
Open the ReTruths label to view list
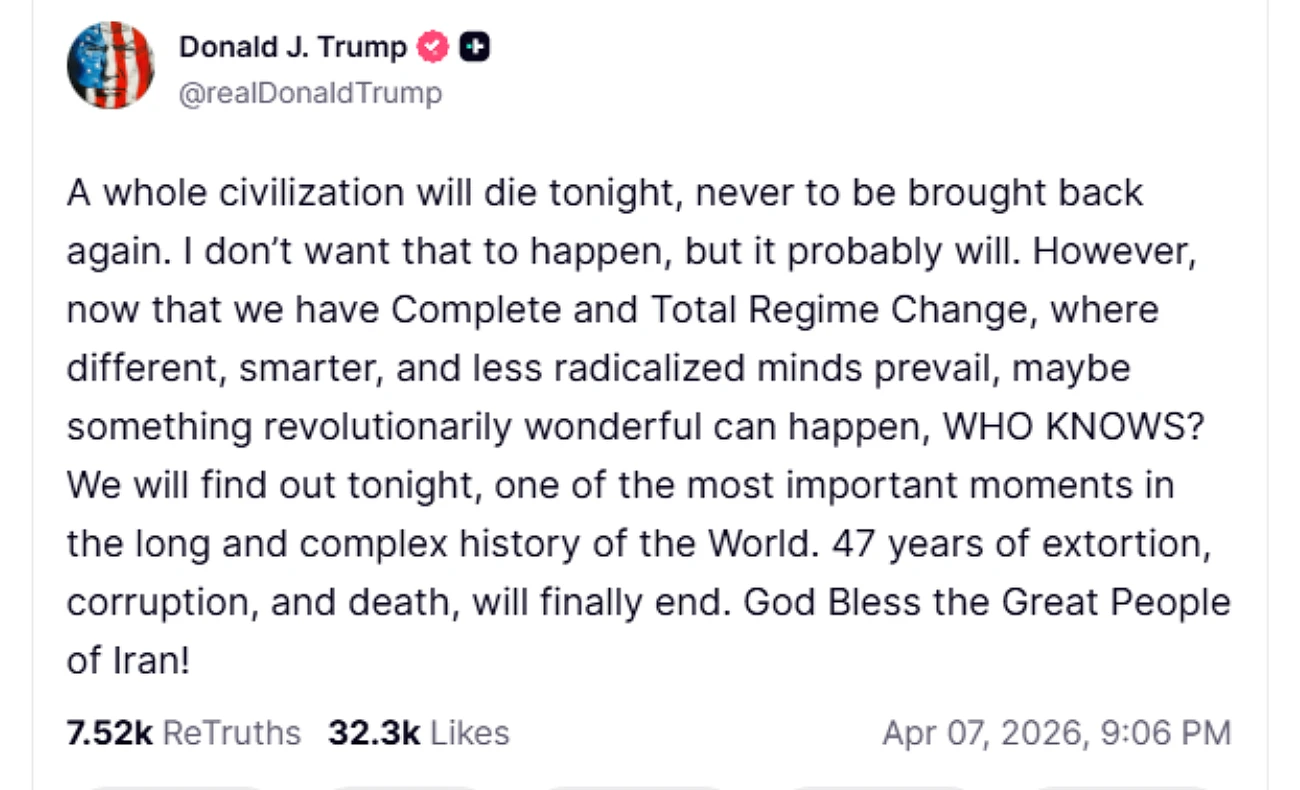[x=231, y=732]
